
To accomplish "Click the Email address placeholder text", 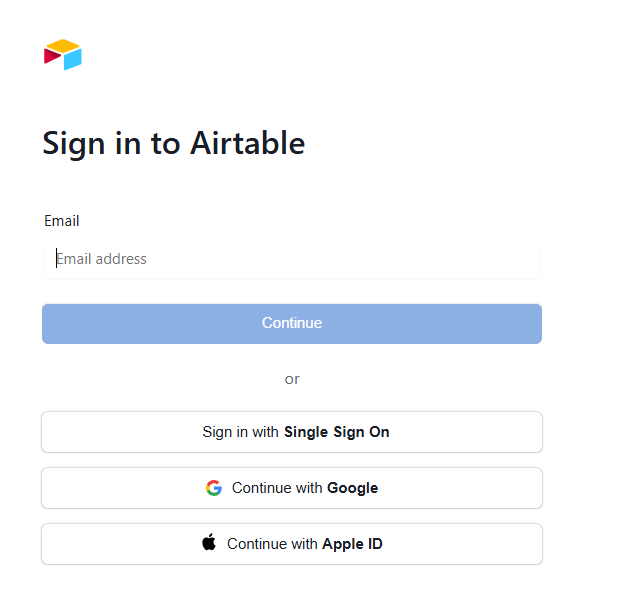I will [101, 259].
